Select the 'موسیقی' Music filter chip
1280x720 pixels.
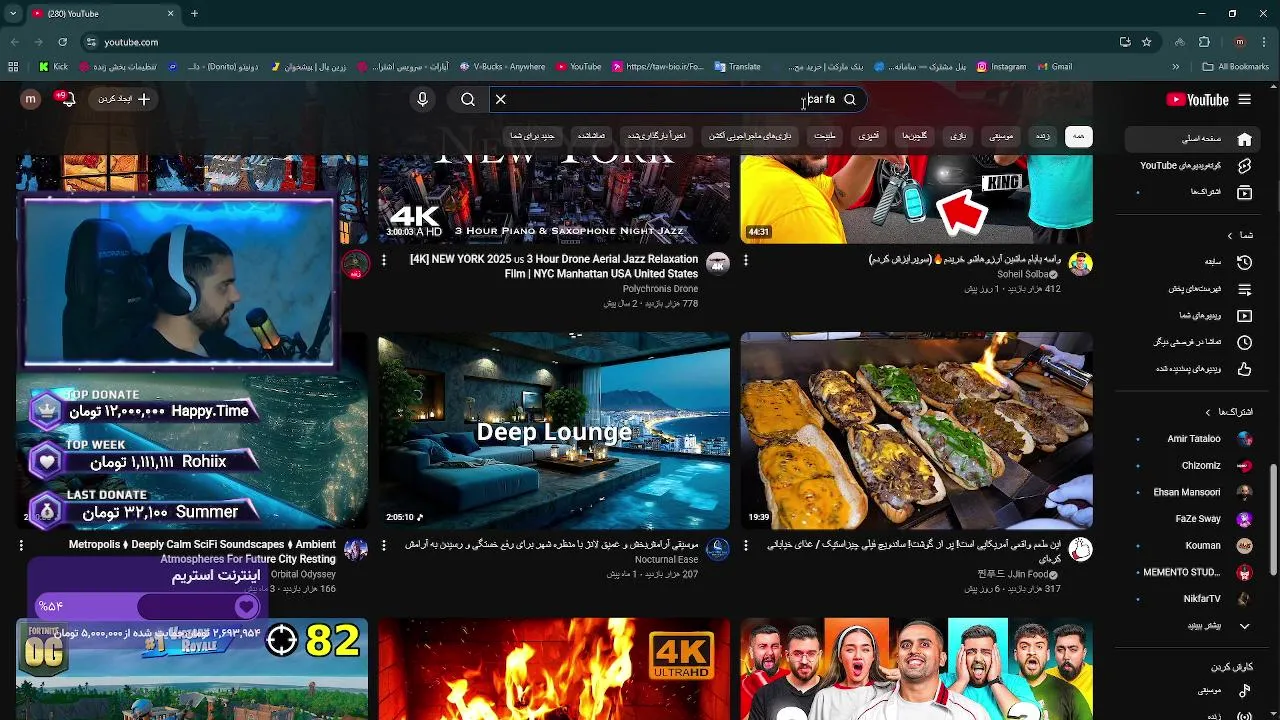1001,136
